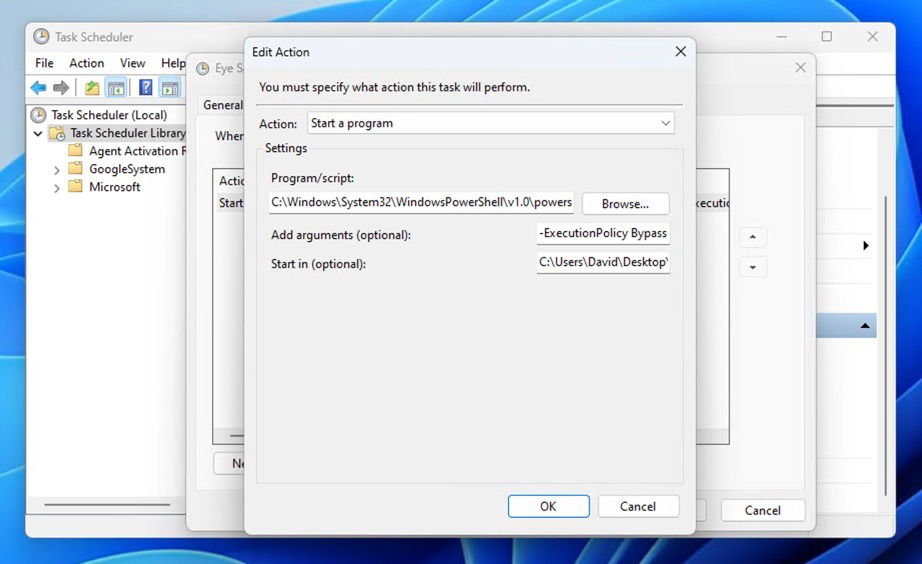The width and height of the screenshot is (922, 564).
Task: Click the move action up arrow button
Action: [x=753, y=237]
